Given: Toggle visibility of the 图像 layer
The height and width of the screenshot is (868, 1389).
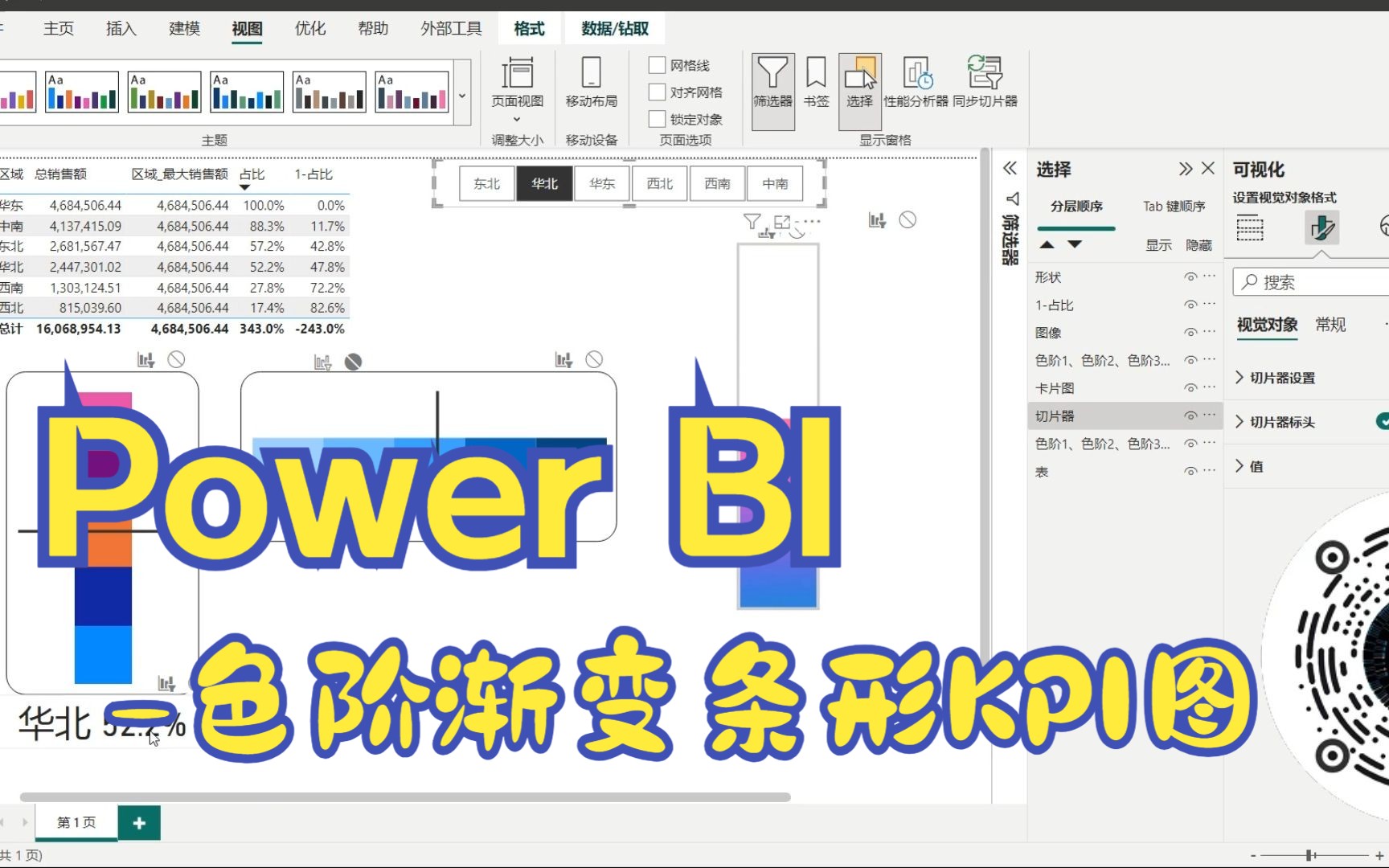Looking at the screenshot, I should (1190, 333).
